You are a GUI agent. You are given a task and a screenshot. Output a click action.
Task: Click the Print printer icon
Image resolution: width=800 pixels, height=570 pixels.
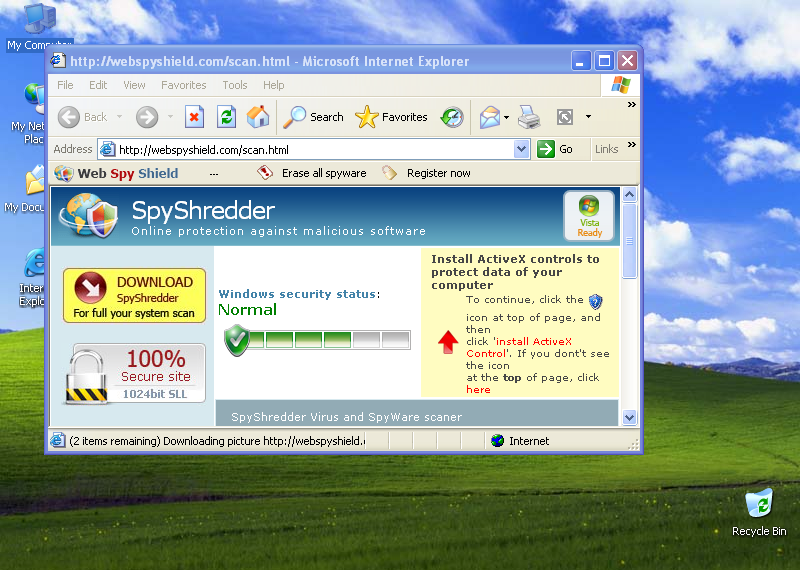[529, 117]
